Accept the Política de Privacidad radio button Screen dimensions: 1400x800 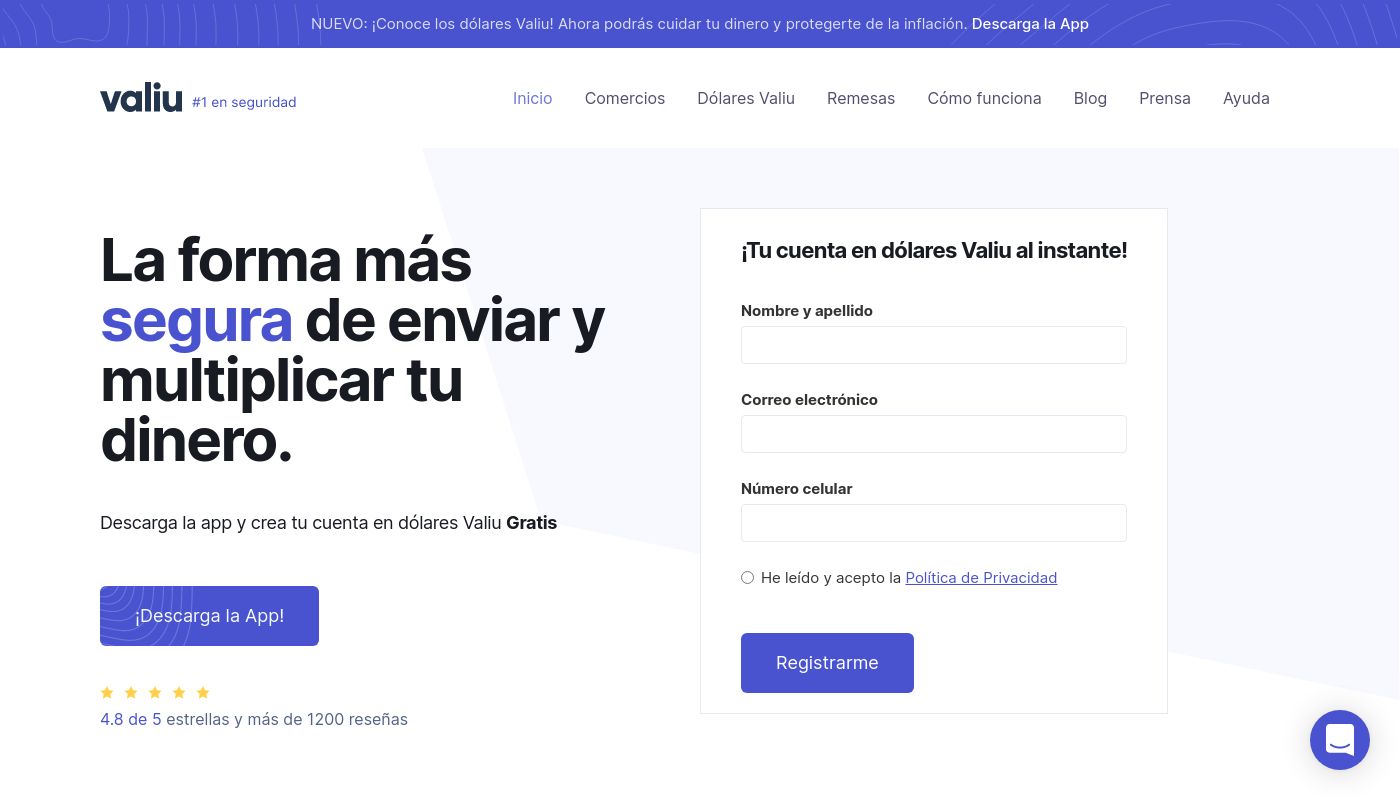747,577
